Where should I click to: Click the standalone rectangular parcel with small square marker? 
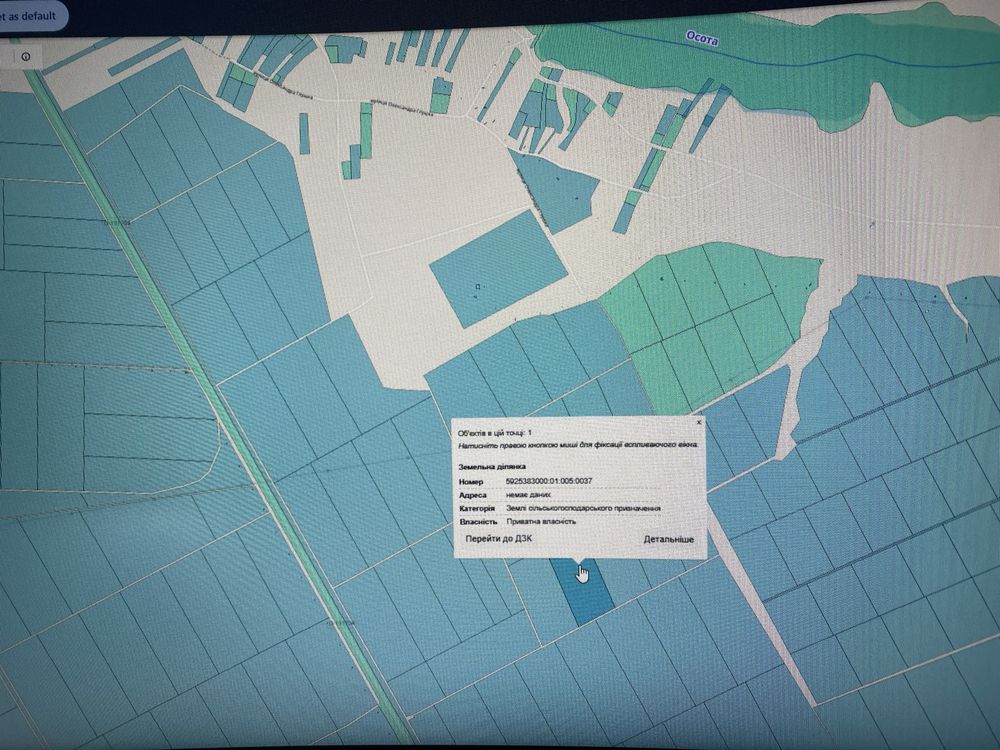point(498,268)
